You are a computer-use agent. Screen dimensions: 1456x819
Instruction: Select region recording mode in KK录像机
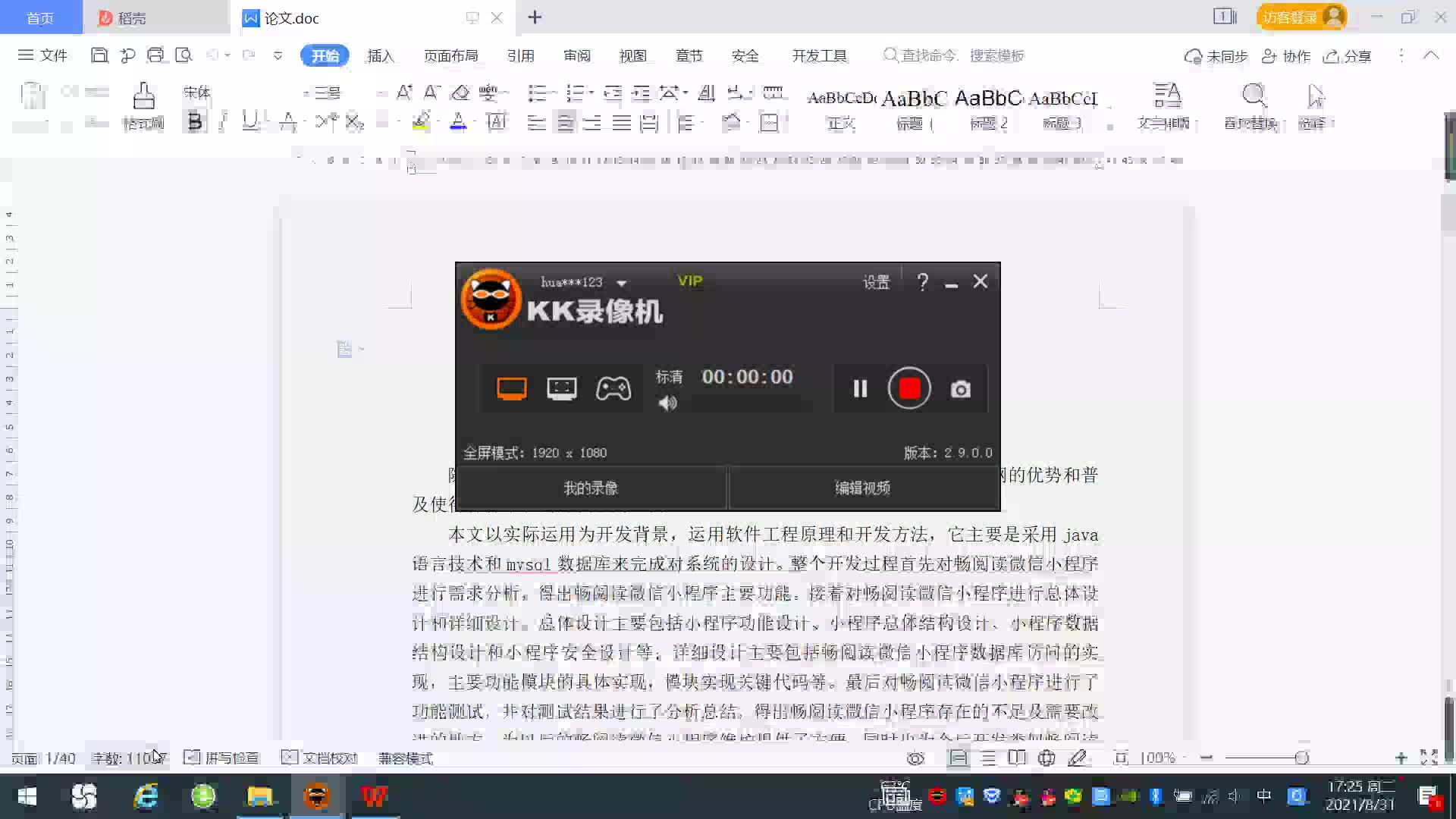[x=562, y=388]
